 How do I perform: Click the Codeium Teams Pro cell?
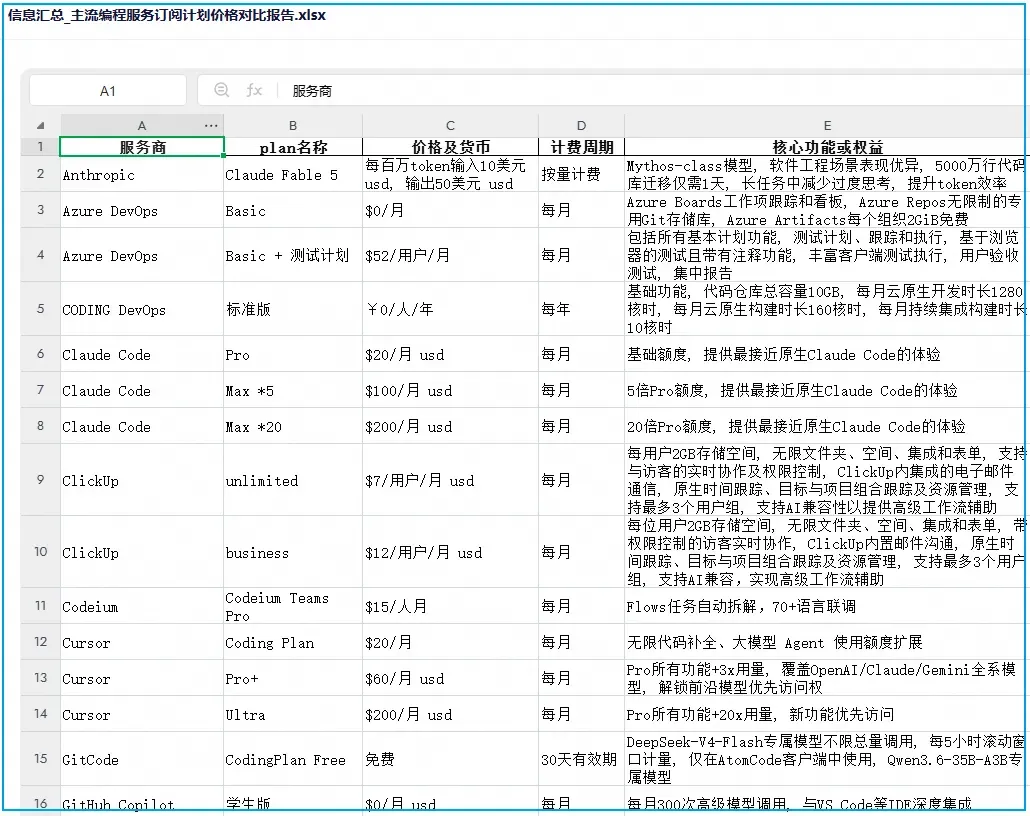[x=293, y=606]
